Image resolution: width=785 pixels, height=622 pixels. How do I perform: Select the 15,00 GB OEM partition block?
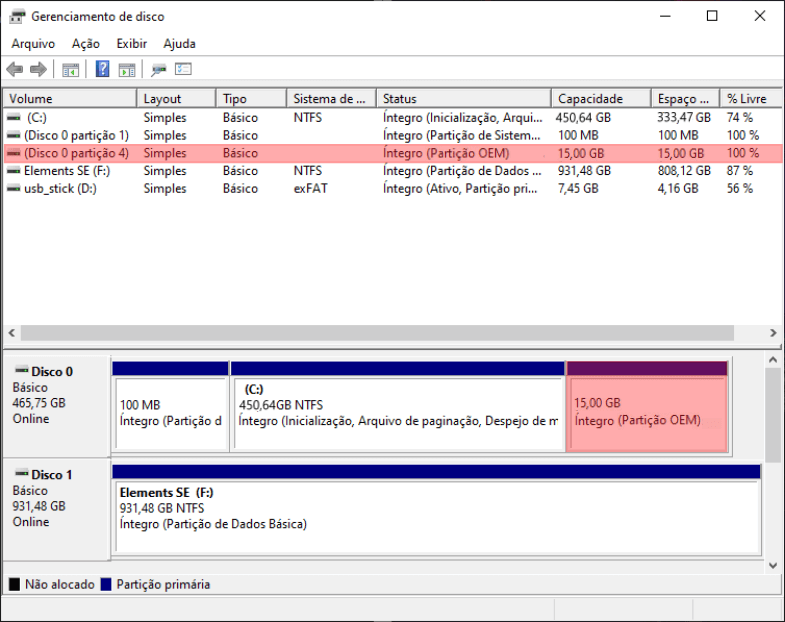pos(646,412)
